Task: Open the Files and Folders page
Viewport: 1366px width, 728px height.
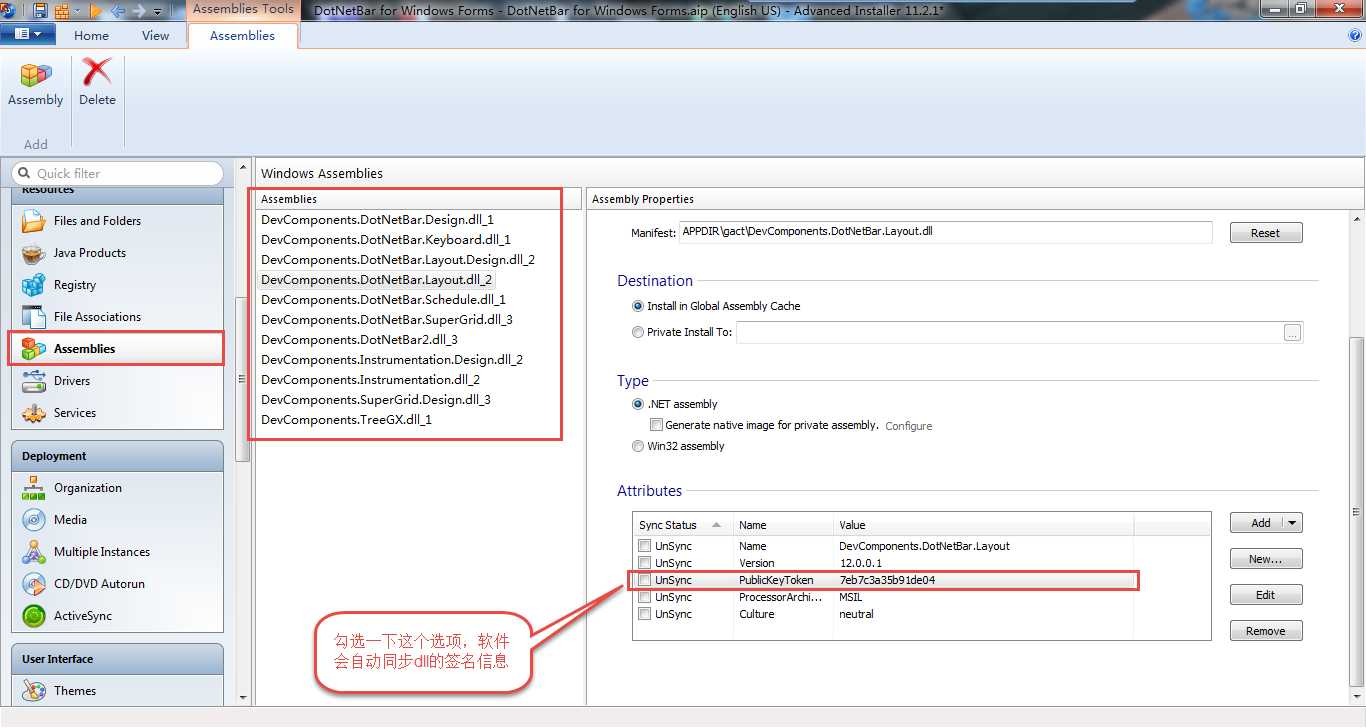Action: [x=117, y=221]
